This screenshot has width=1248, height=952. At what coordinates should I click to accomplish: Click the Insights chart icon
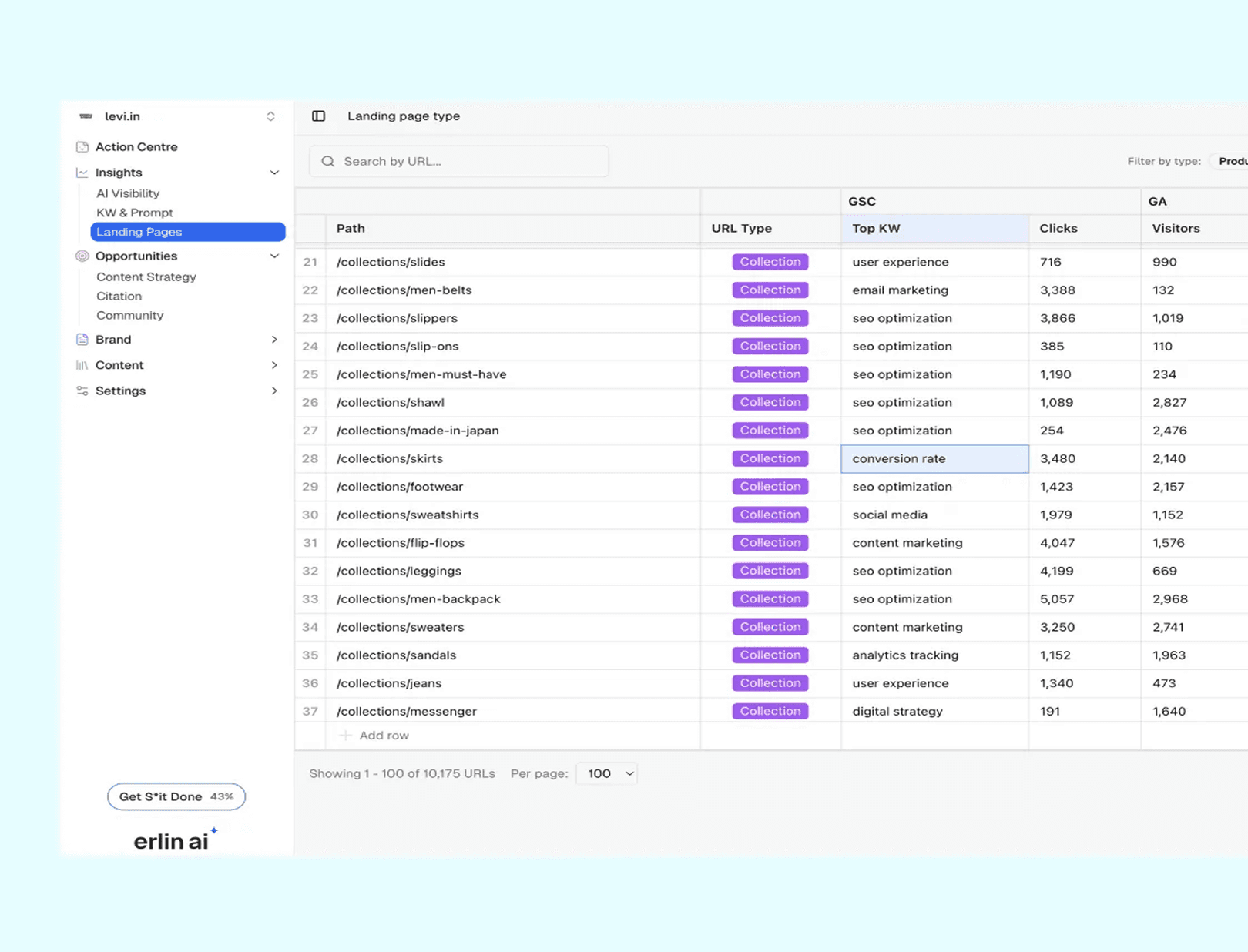82,173
